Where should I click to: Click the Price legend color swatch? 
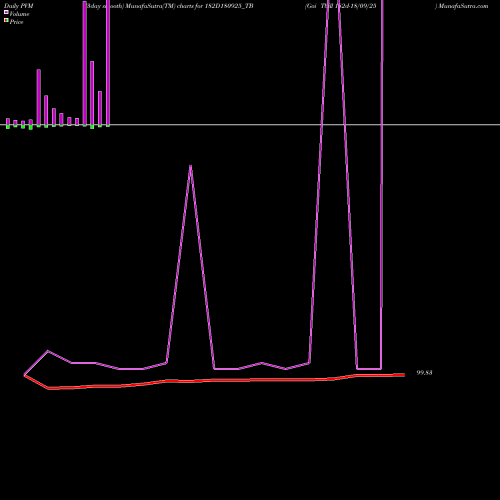pyautogui.click(x=6, y=20)
